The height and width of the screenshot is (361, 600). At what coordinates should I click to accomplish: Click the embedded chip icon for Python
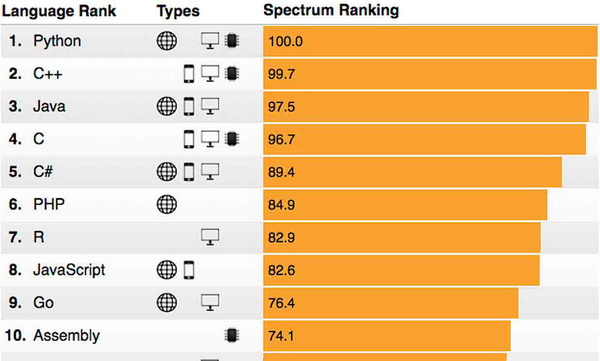(x=232, y=41)
